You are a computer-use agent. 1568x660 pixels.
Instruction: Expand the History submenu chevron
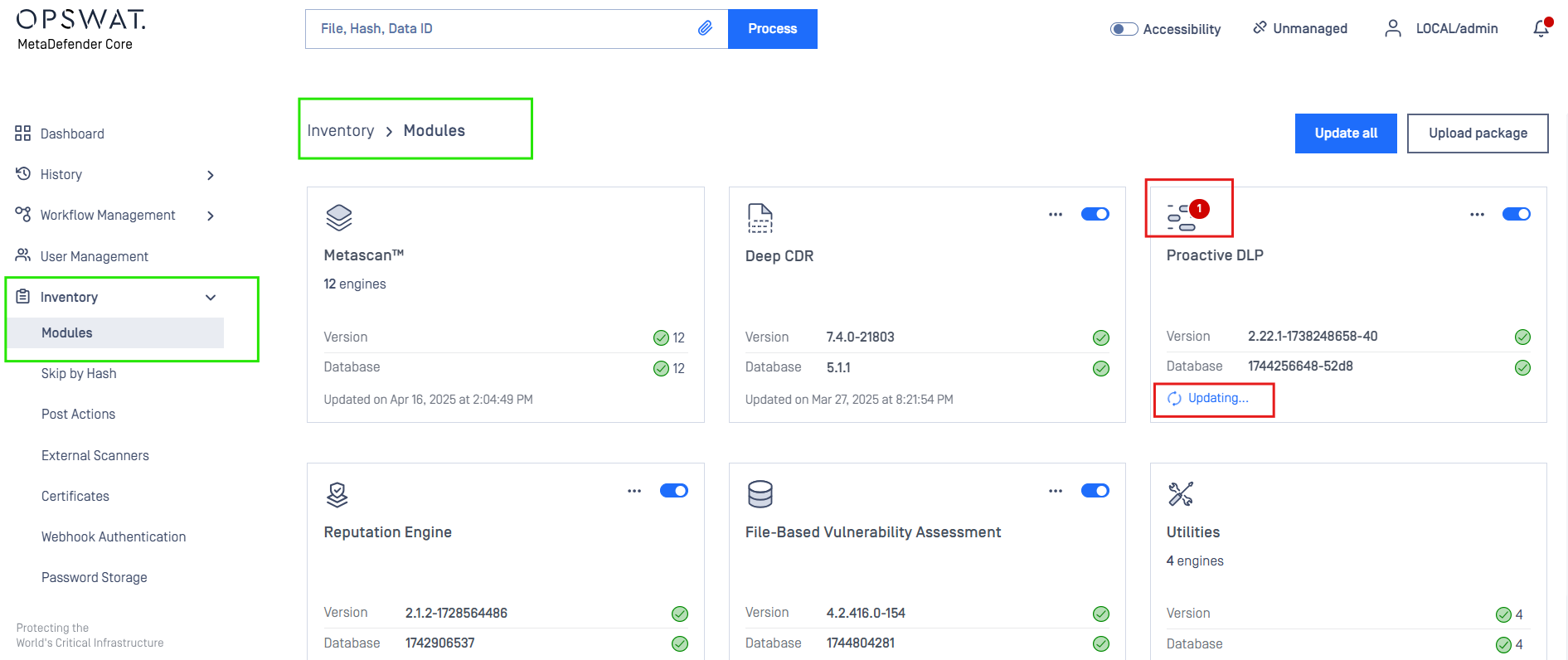click(x=211, y=175)
